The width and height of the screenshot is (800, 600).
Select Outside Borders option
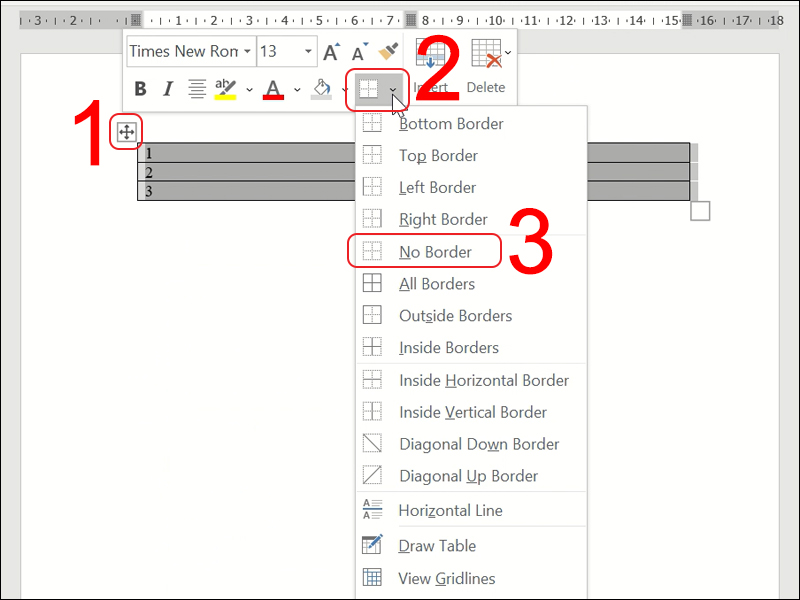pyautogui.click(x=455, y=316)
